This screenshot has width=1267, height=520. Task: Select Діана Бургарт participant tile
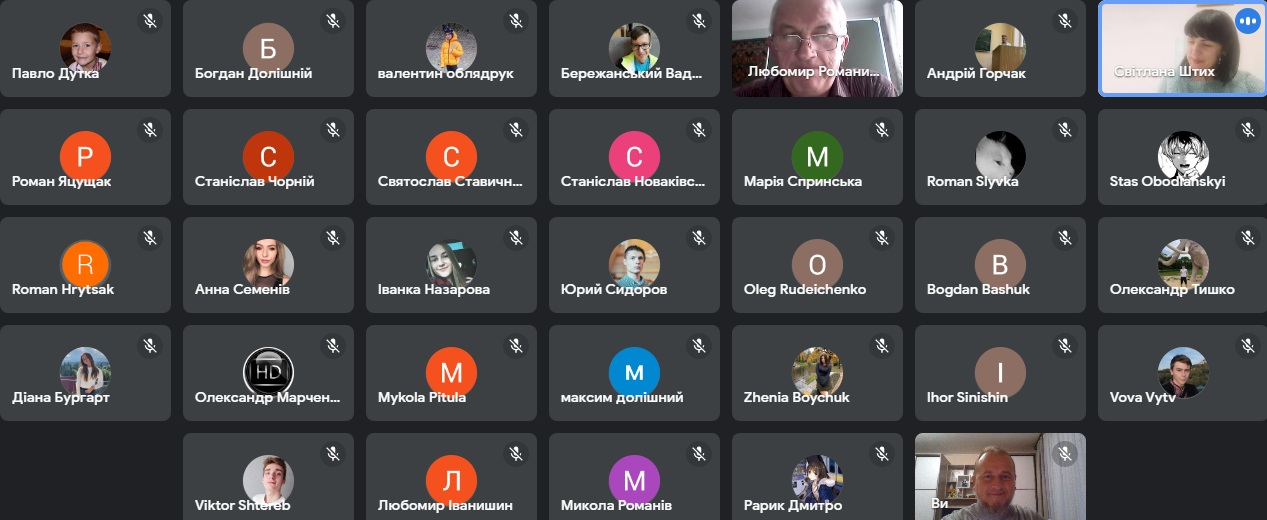pyautogui.click(x=85, y=373)
